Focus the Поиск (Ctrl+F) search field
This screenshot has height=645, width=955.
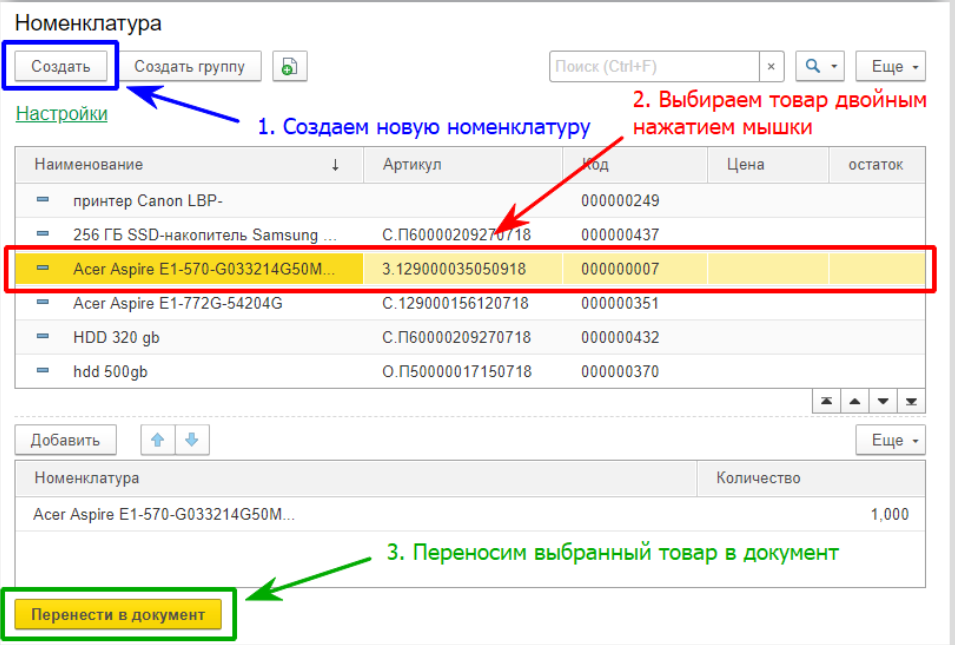654,66
